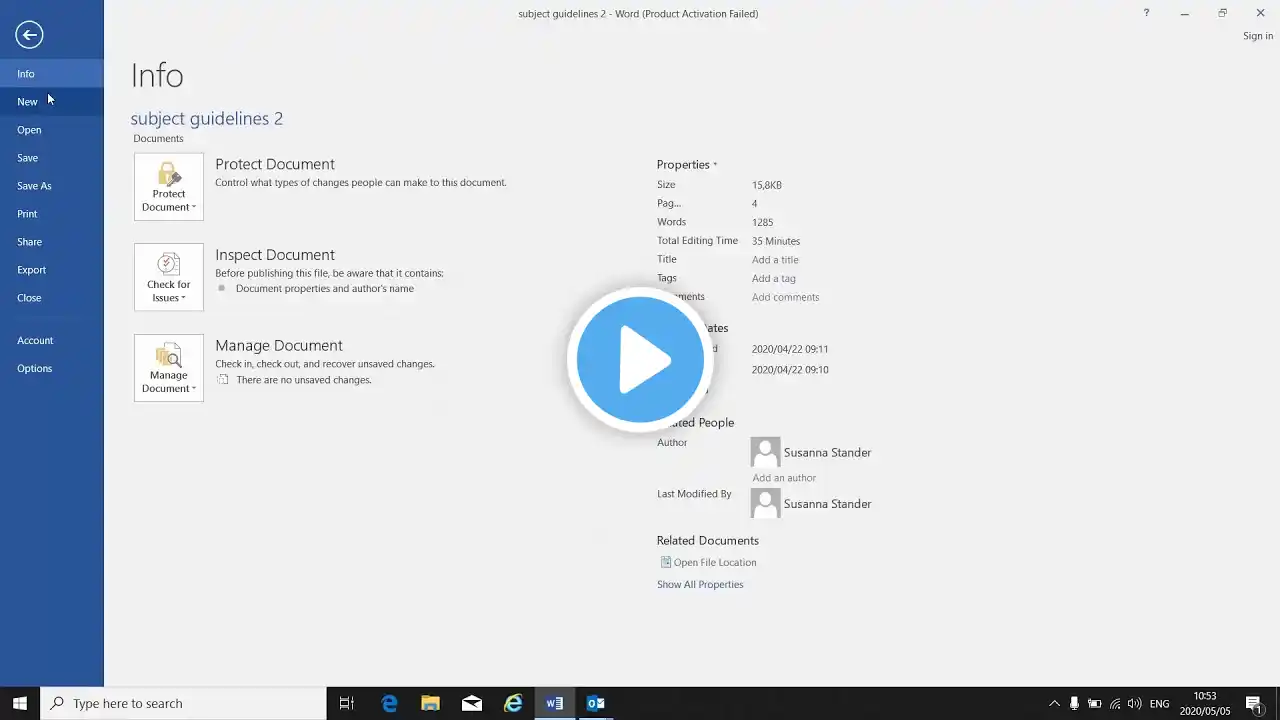Open File Explorer from the taskbar
Viewport: 1280px width, 720px height.
tap(430, 703)
